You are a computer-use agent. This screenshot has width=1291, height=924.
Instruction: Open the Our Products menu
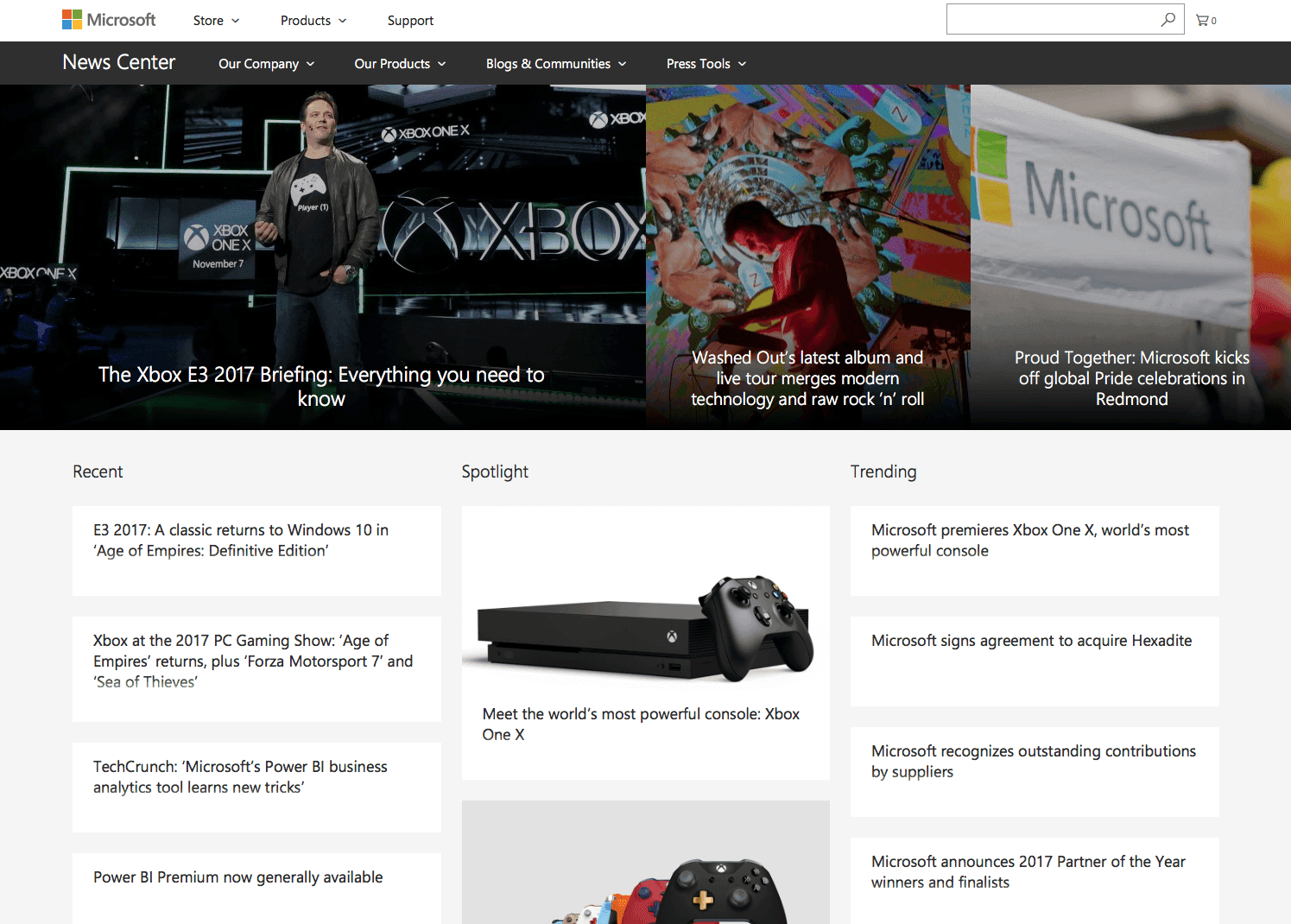pos(400,64)
